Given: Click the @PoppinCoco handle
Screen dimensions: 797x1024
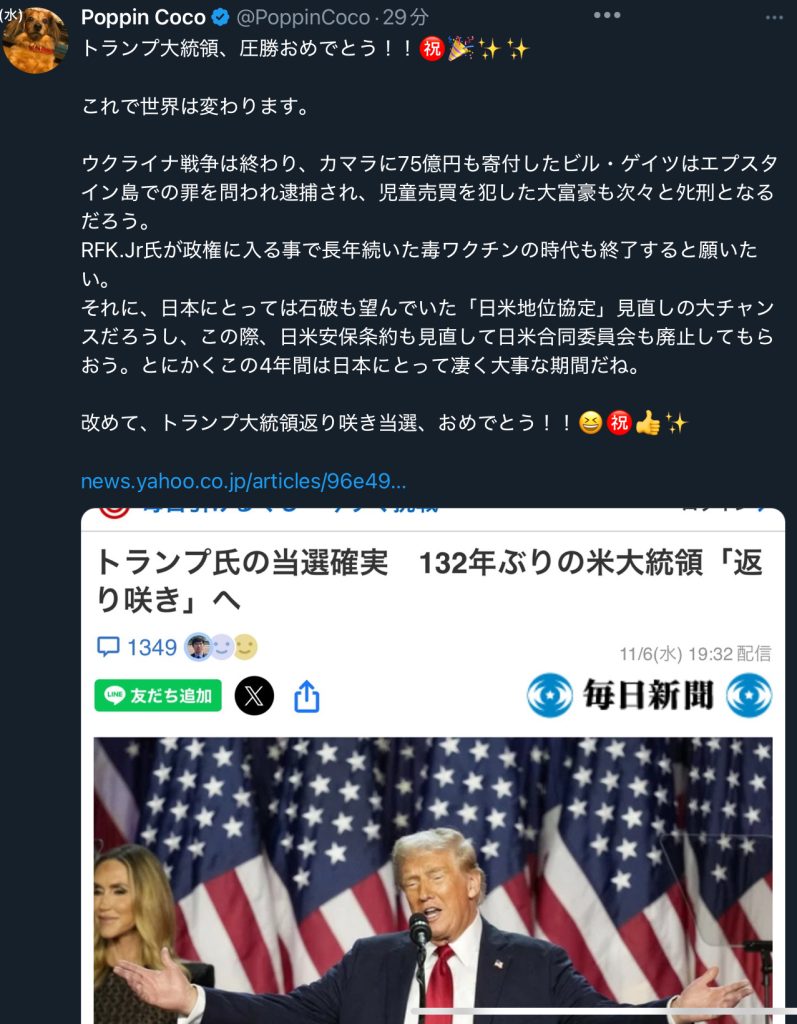Looking at the screenshot, I should (x=303, y=18).
